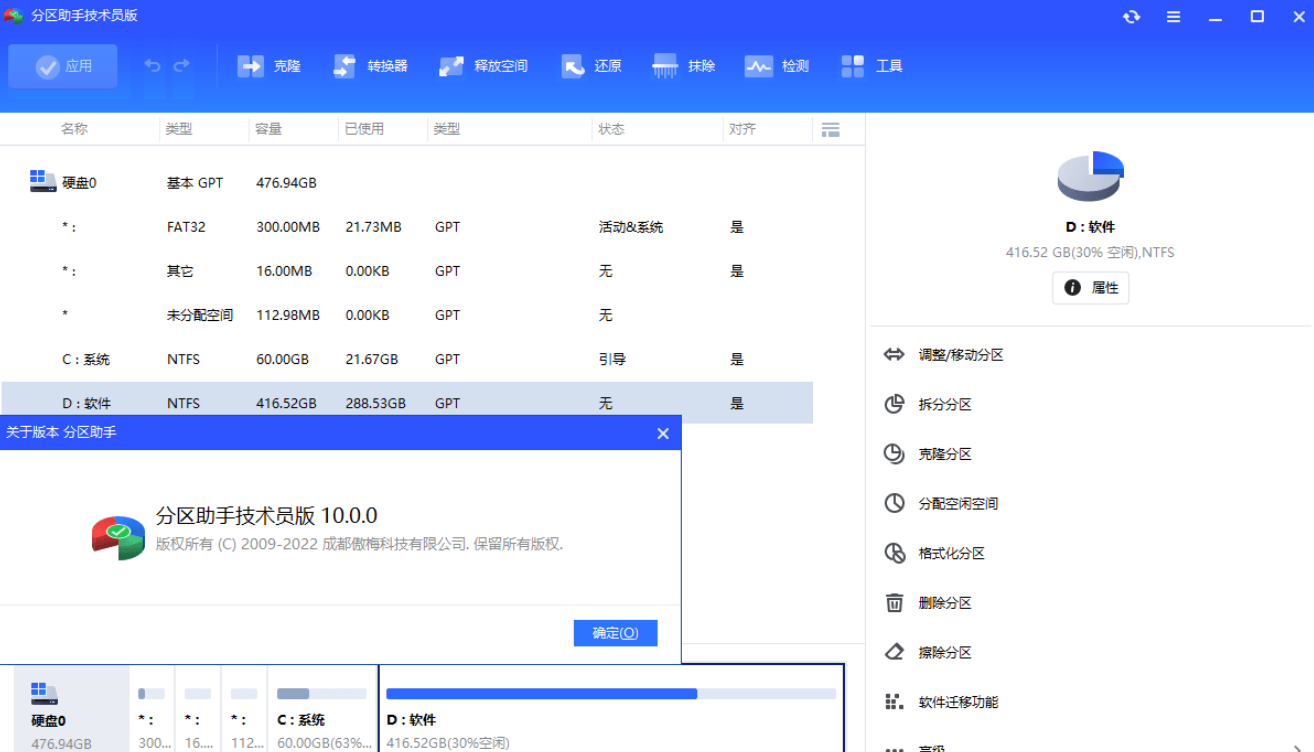Click the column settings list icon

(x=830, y=129)
